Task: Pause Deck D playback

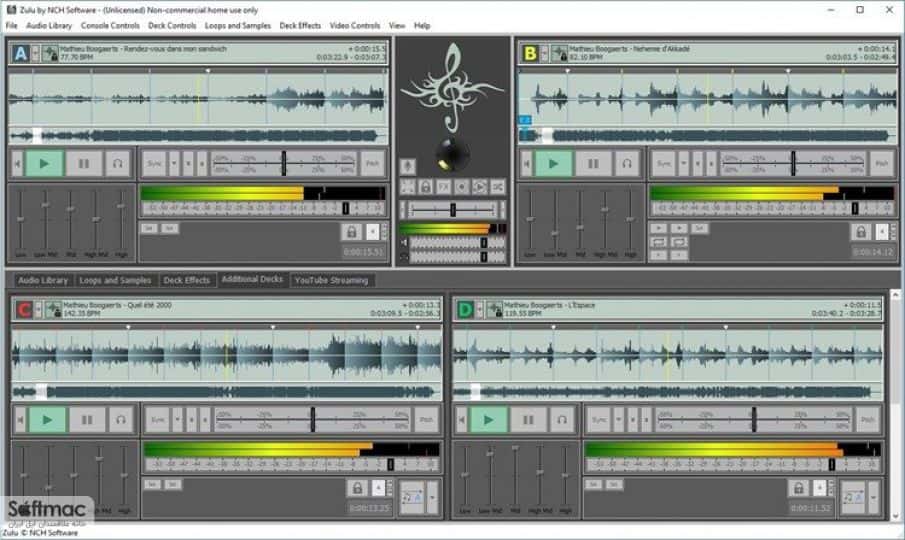Action: tap(528, 420)
